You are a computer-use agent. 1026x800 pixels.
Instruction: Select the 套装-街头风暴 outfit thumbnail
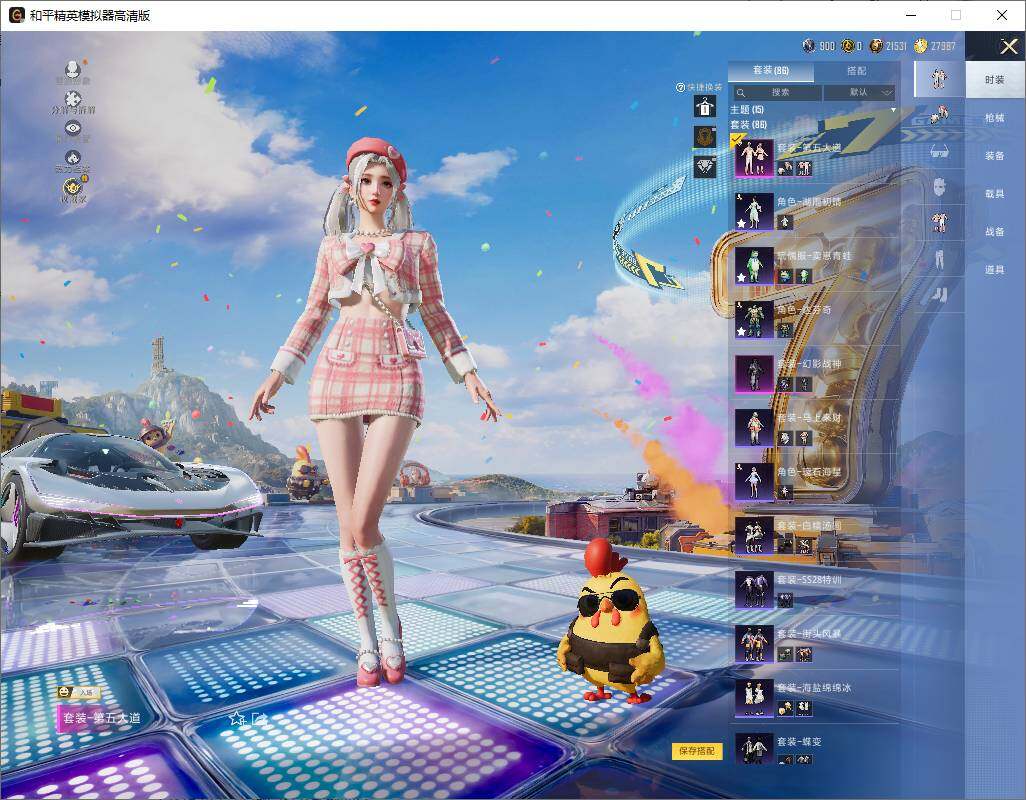tap(754, 644)
